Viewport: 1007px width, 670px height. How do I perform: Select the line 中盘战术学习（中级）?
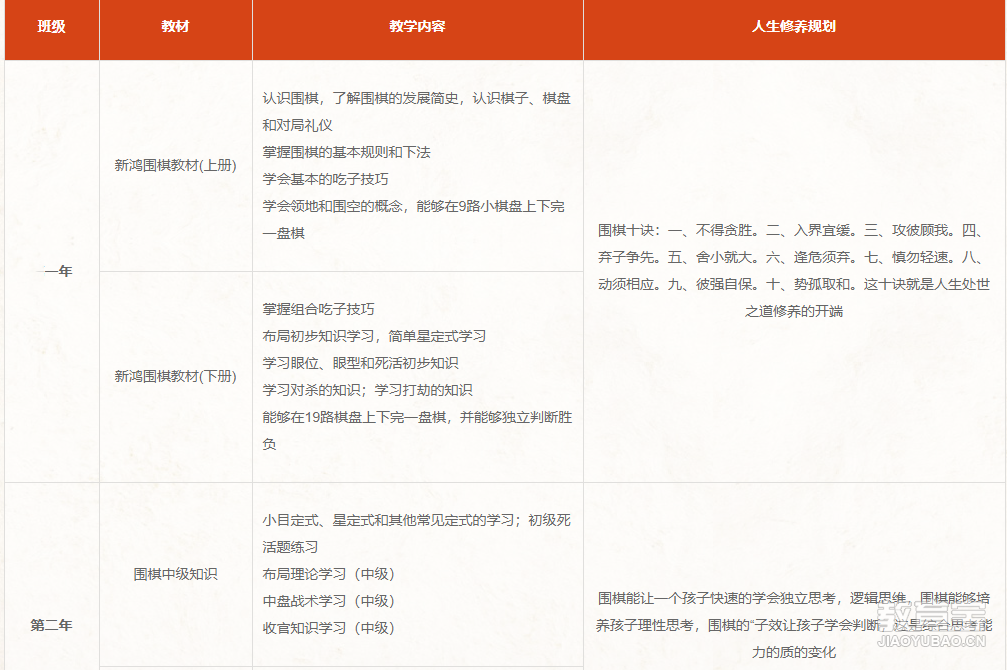(x=328, y=601)
